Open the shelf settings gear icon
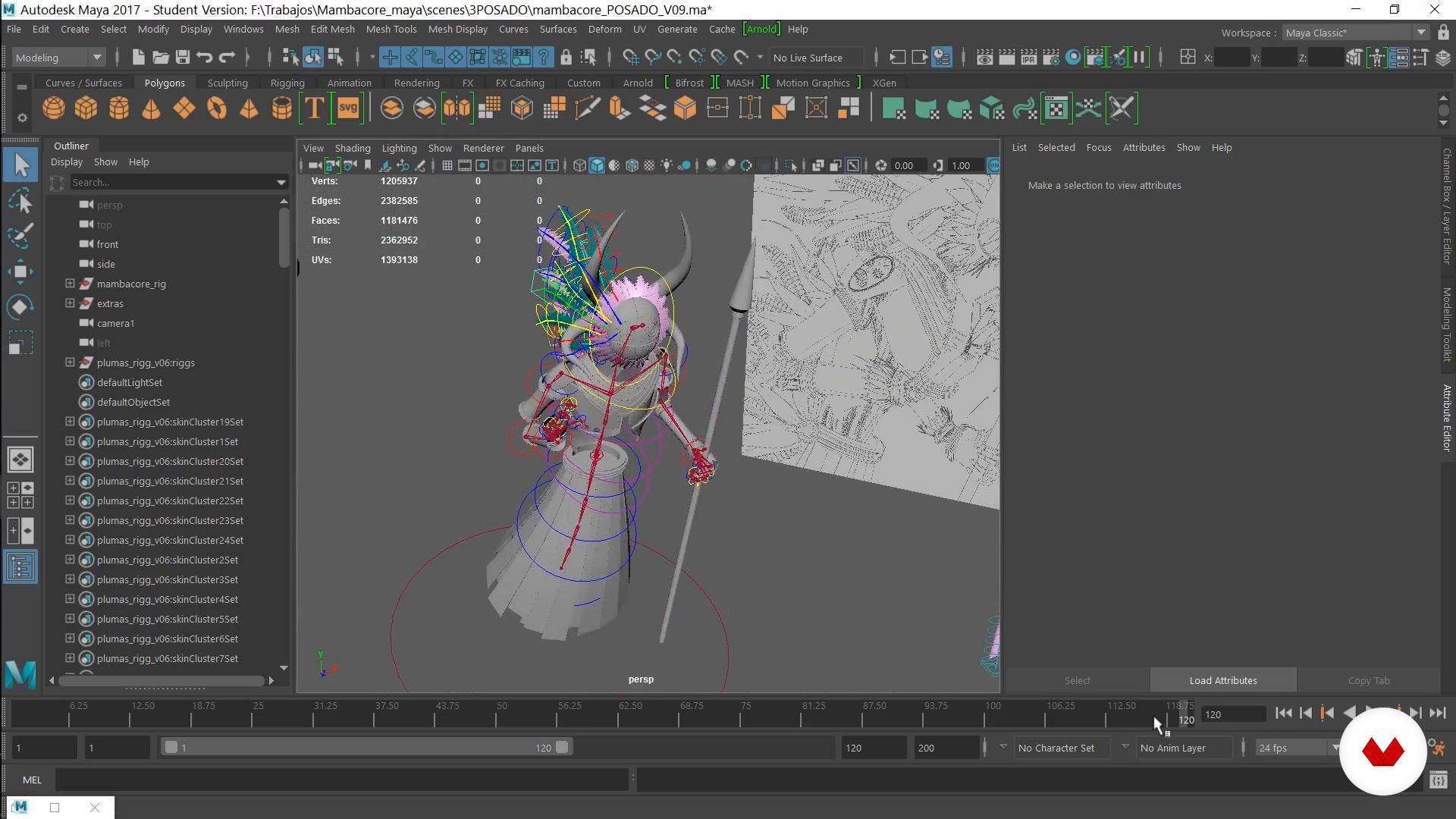Image resolution: width=1456 pixels, height=819 pixels. pos(22,118)
